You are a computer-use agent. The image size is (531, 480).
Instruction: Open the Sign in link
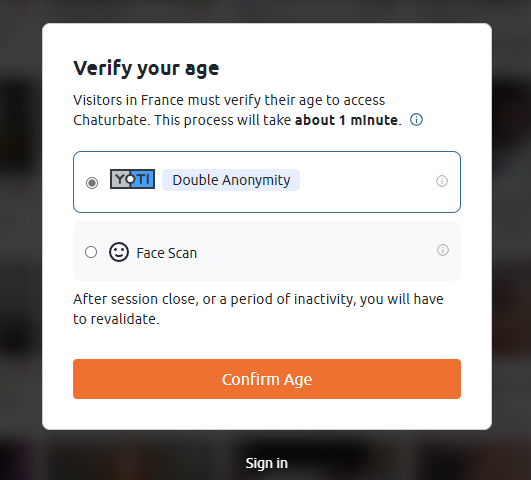[267, 463]
